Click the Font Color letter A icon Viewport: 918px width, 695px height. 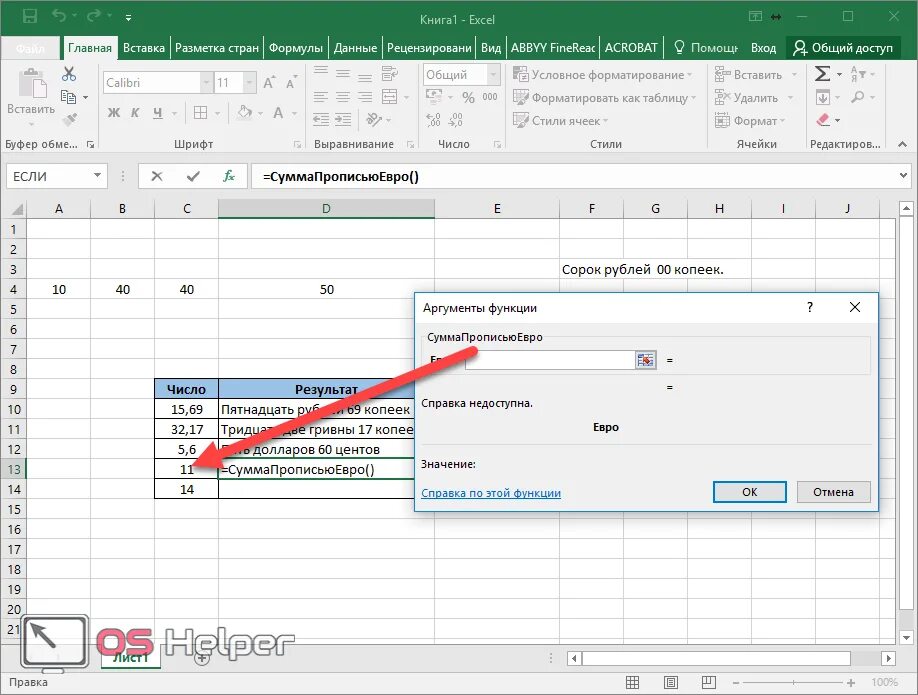click(278, 112)
